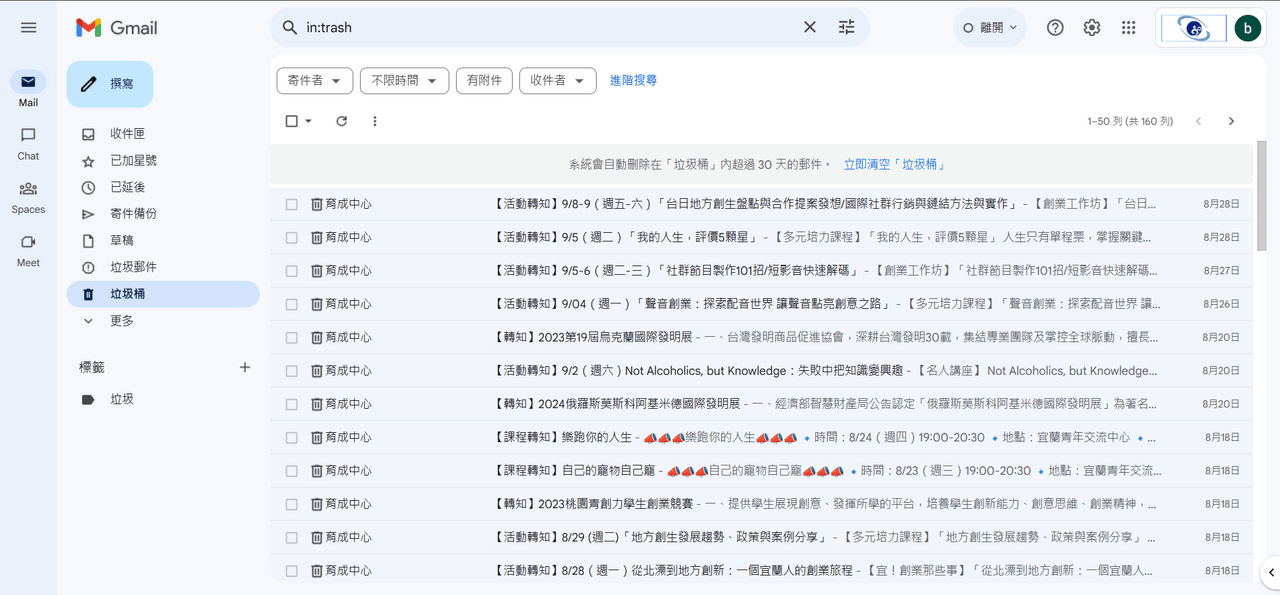
Task: Open the 8/28 從北漂到地方創新 email
Action: coord(761,571)
